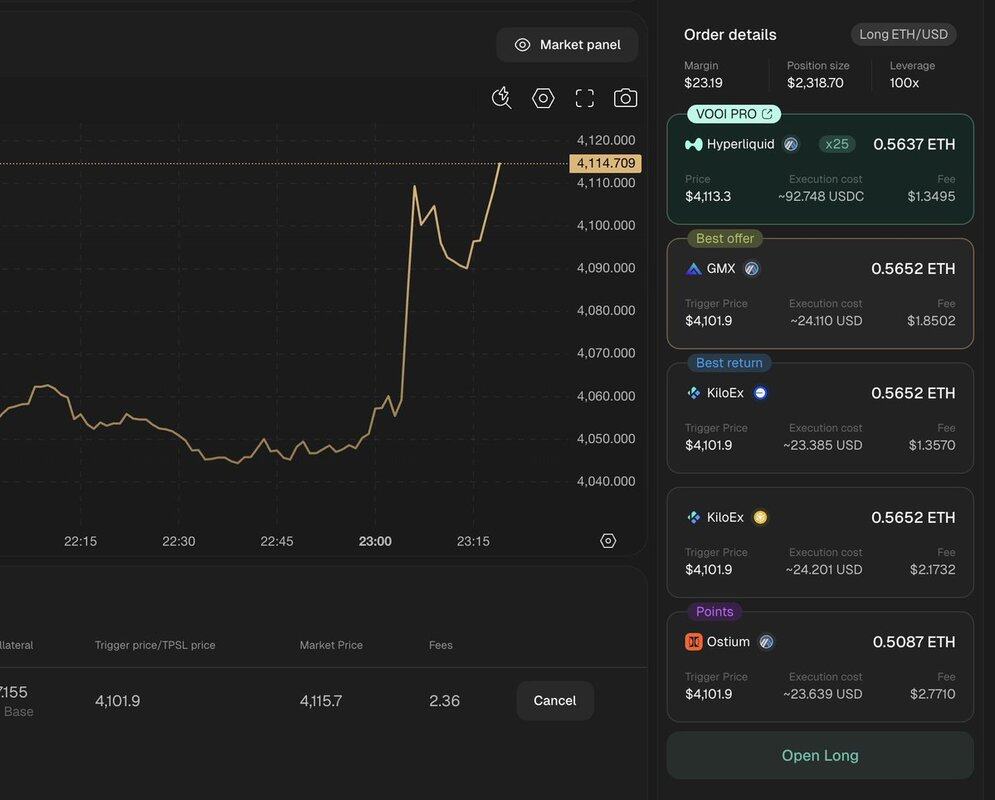Viewport: 995px width, 800px height.
Task: Open chart settings hexagon icon in toolbar
Action: (543, 98)
